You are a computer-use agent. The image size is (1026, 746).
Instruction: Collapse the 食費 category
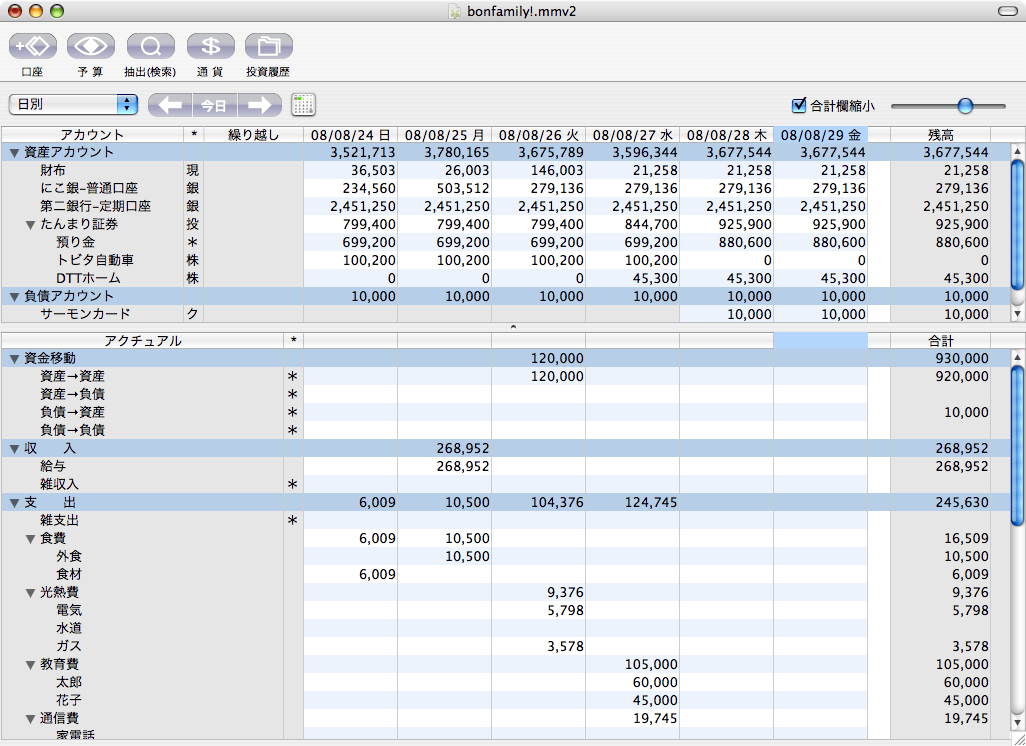[30, 539]
